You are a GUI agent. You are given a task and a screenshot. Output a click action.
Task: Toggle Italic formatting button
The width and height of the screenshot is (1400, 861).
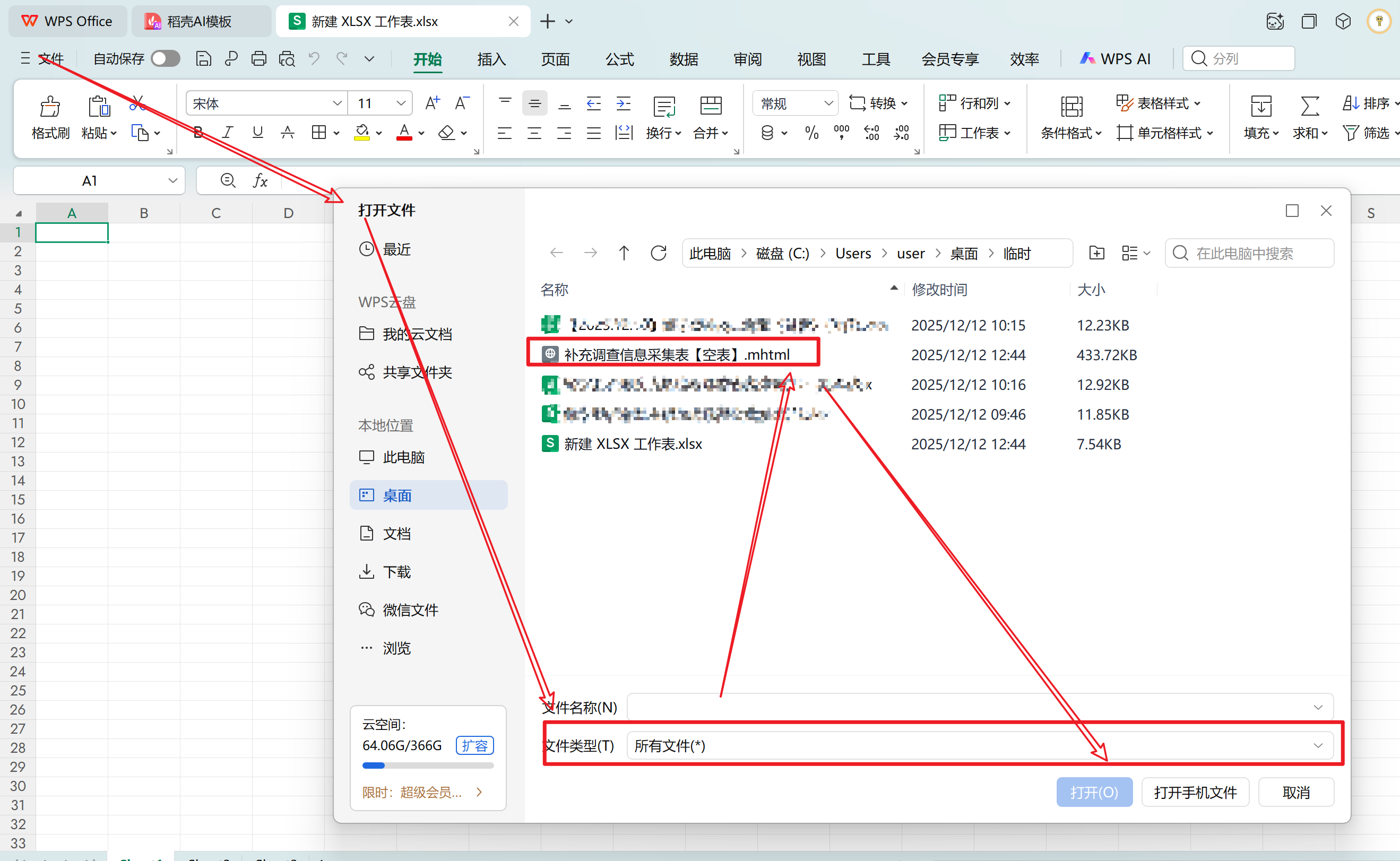point(227,133)
